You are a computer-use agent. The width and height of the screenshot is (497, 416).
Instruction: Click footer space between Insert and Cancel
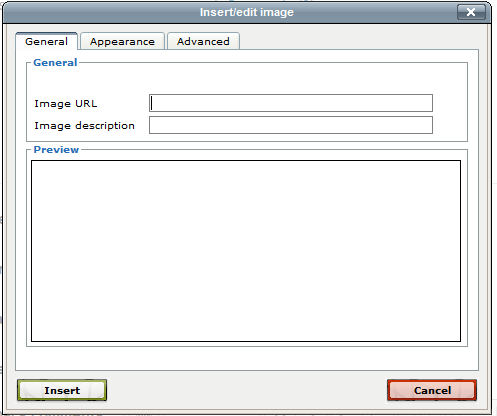247,390
